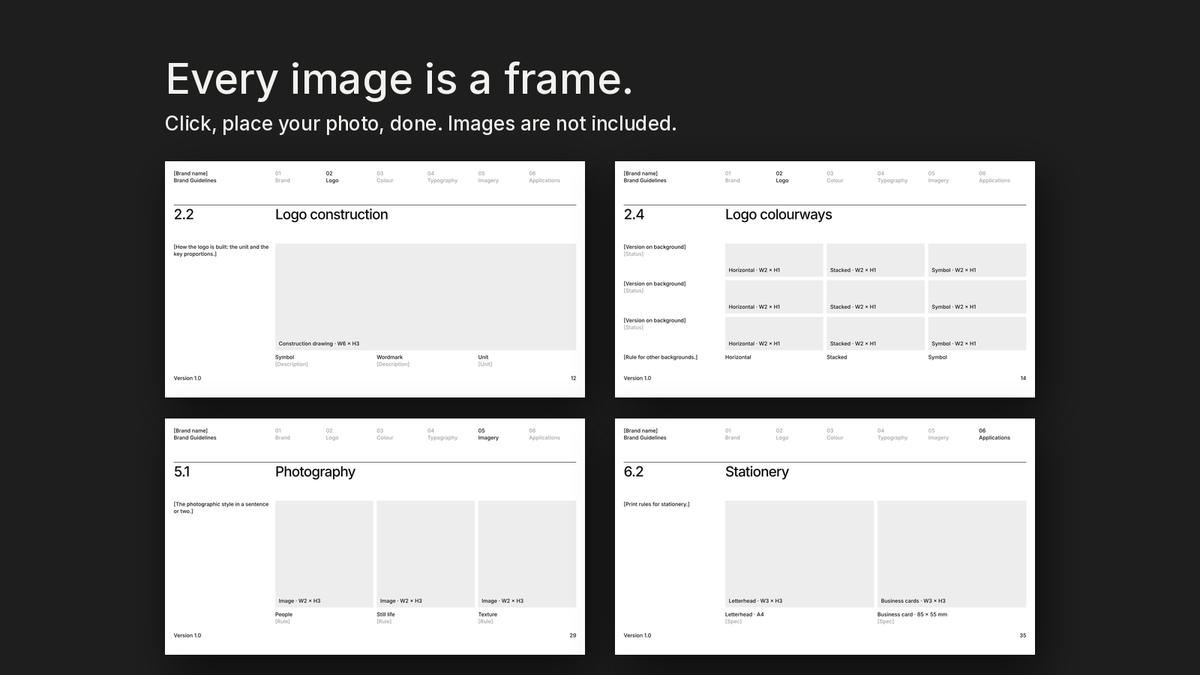Screen dimensions: 1200x675
Task: Click page number 12
Action: click(x=573, y=378)
